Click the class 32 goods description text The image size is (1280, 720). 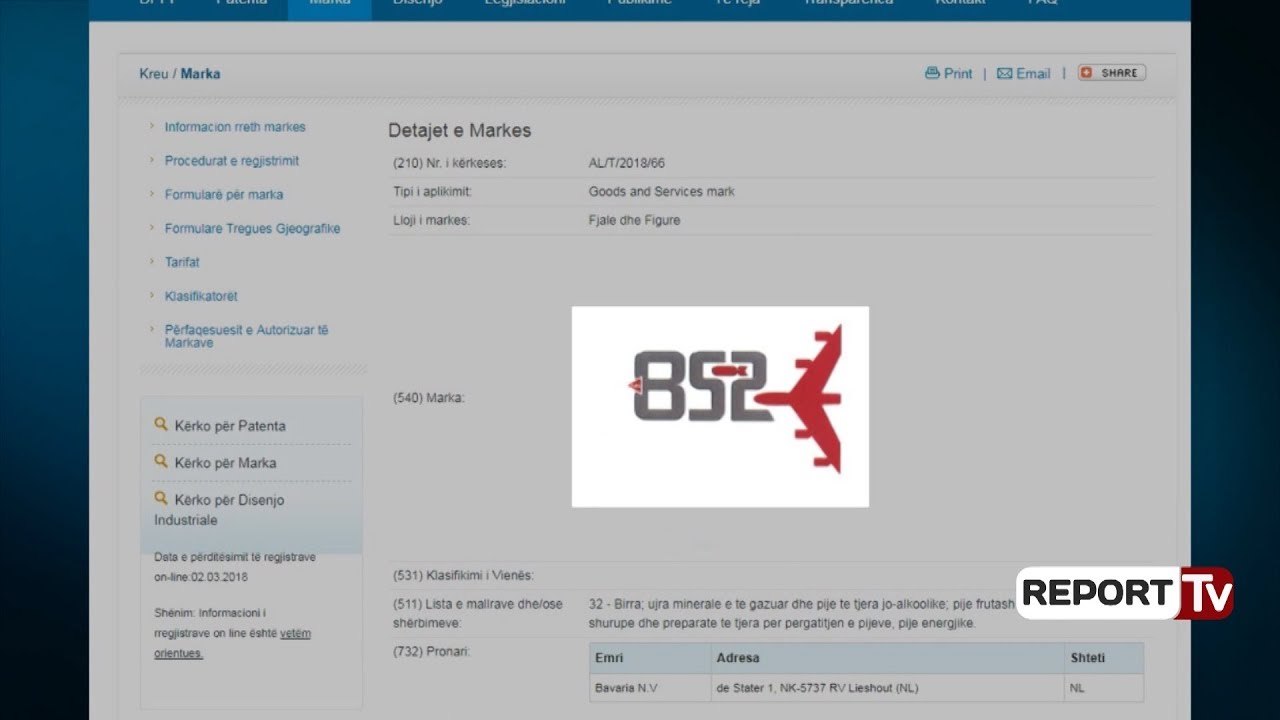click(802, 613)
